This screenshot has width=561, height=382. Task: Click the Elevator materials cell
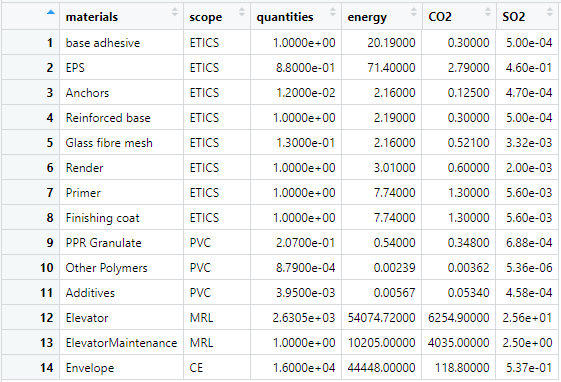coord(87,318)
